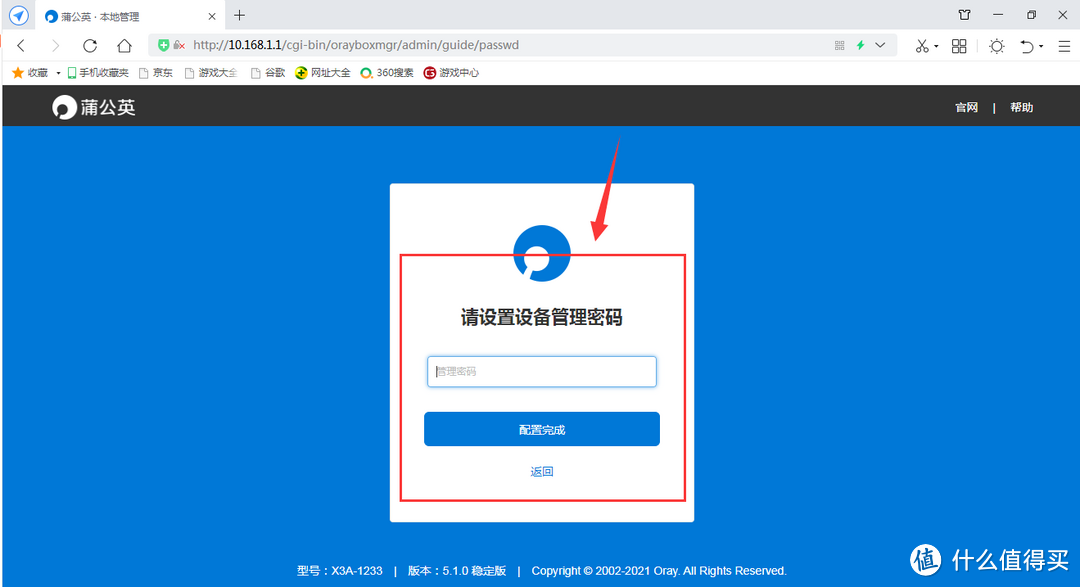Open the 帮助 link in page header
Viewport: 1080px width, 587px height.
coord(1021,106)
